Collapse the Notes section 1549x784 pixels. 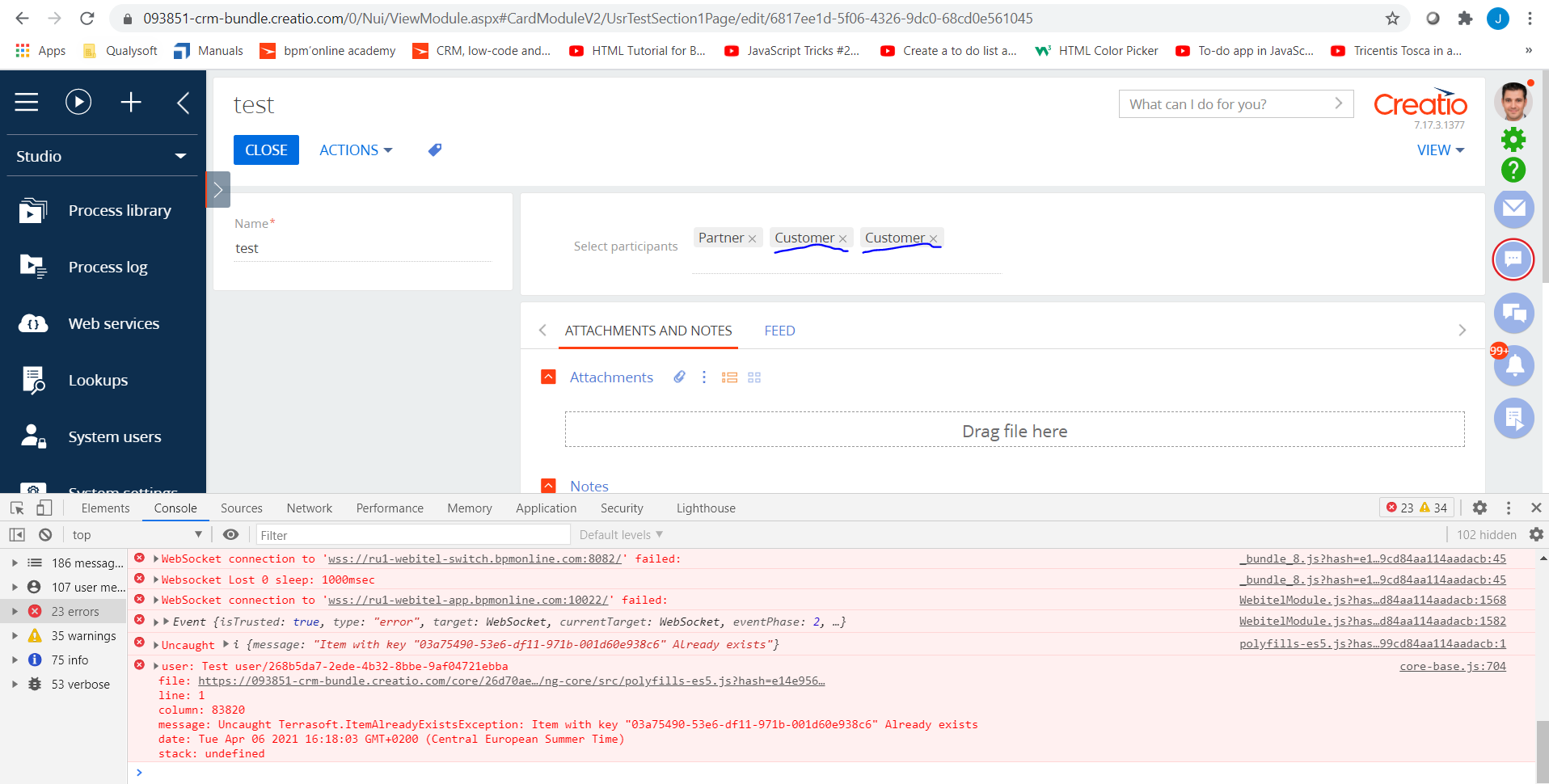(x=548, y=486)
